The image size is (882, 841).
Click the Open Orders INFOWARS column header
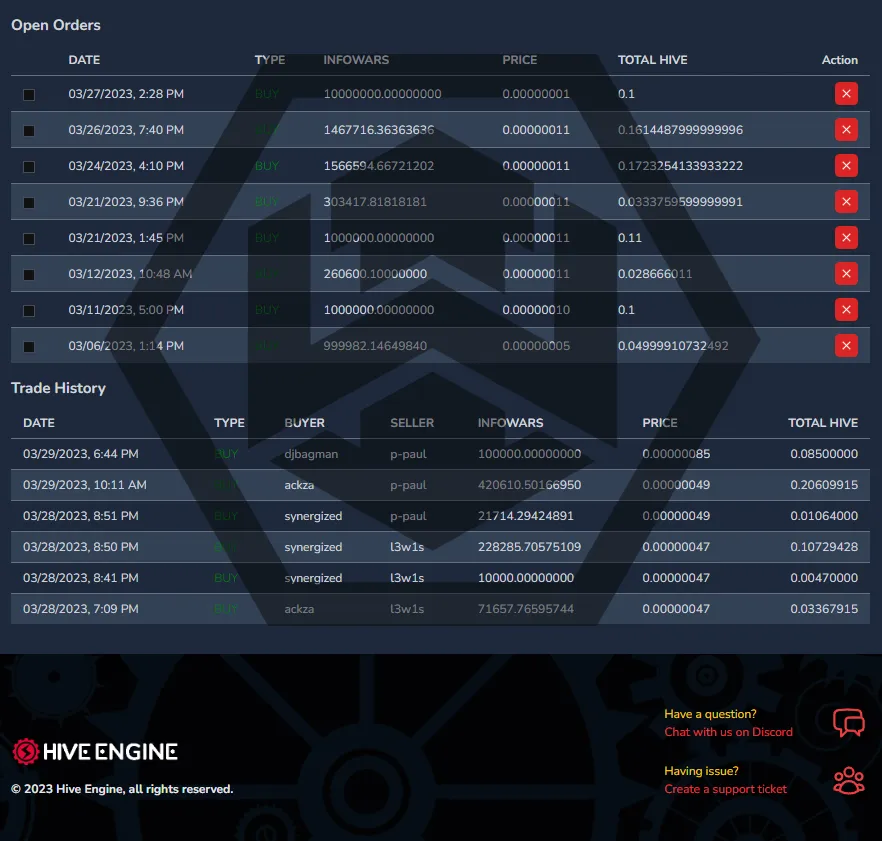point(356,60)
